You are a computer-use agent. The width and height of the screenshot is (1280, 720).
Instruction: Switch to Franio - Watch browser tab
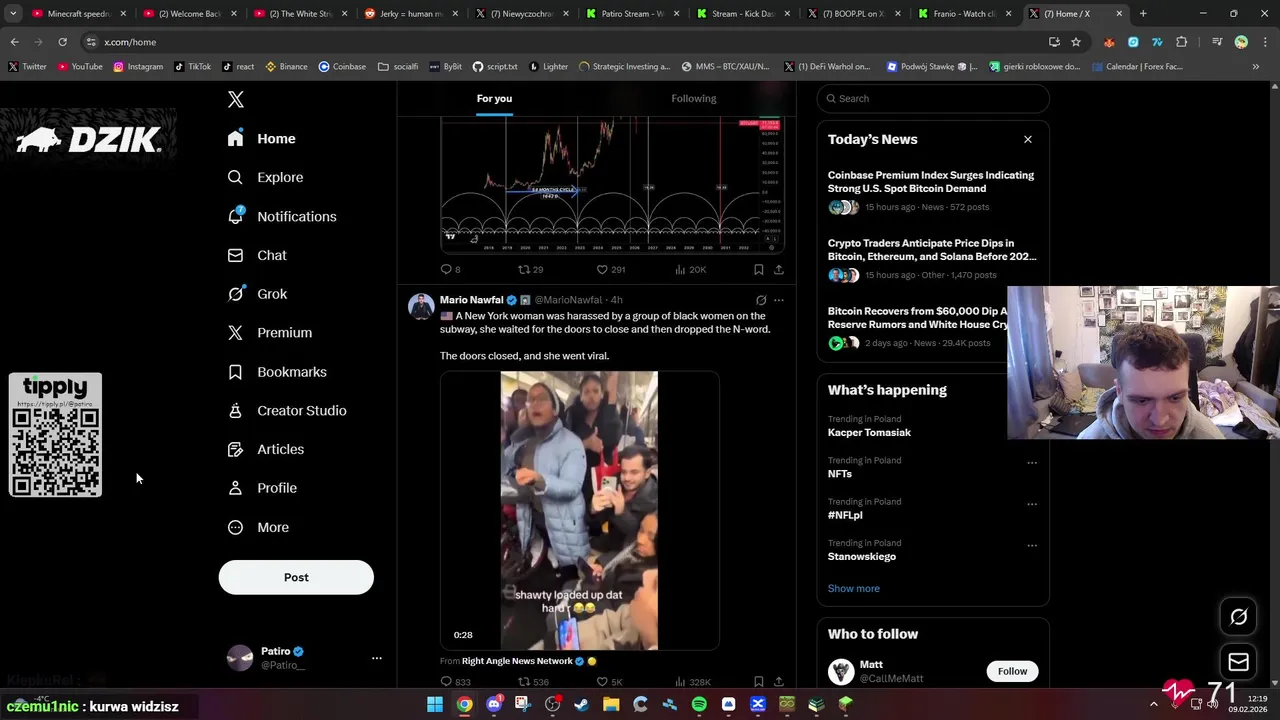(965, 14)
